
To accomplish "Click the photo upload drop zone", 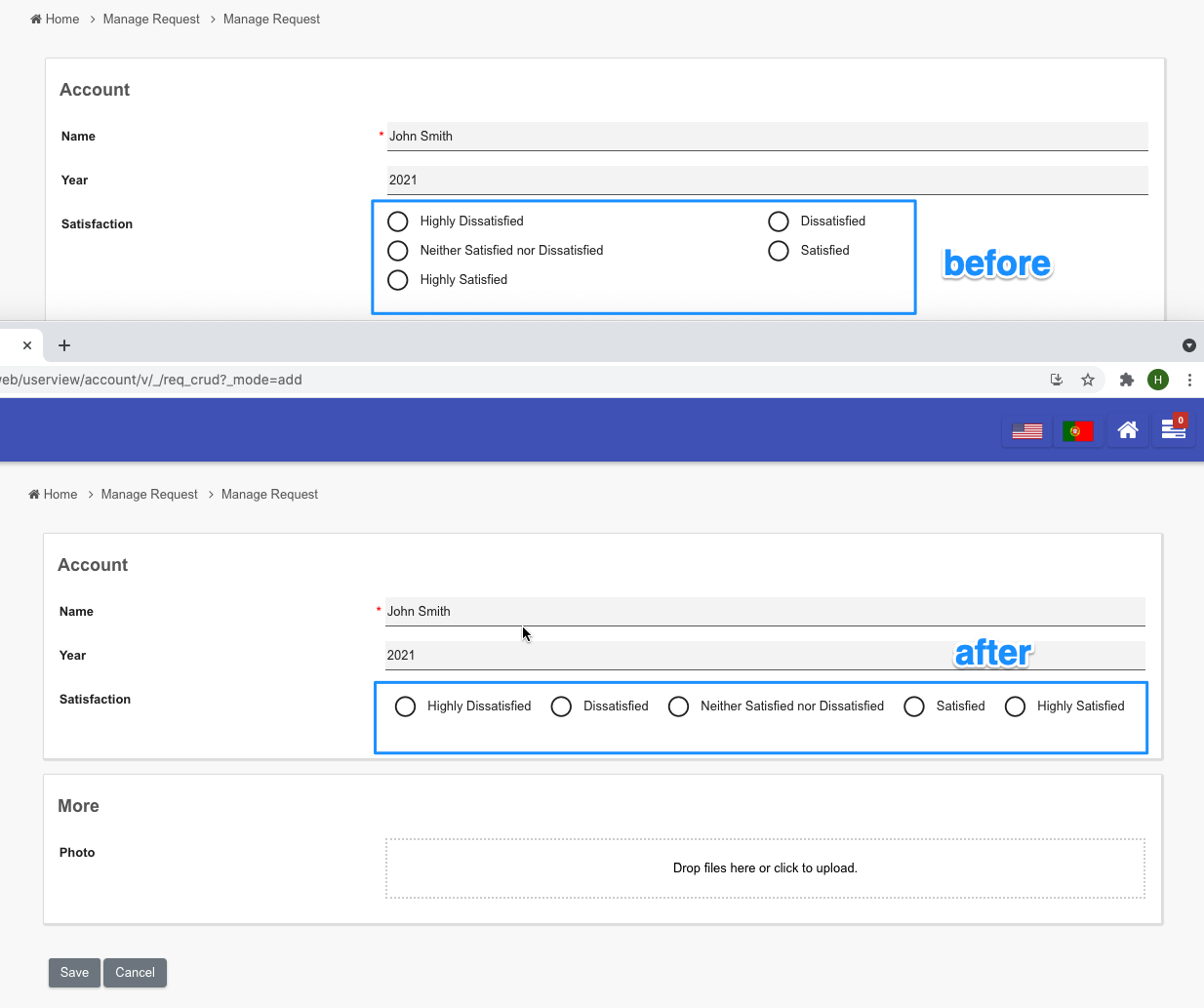I will (x=765, y=868).
